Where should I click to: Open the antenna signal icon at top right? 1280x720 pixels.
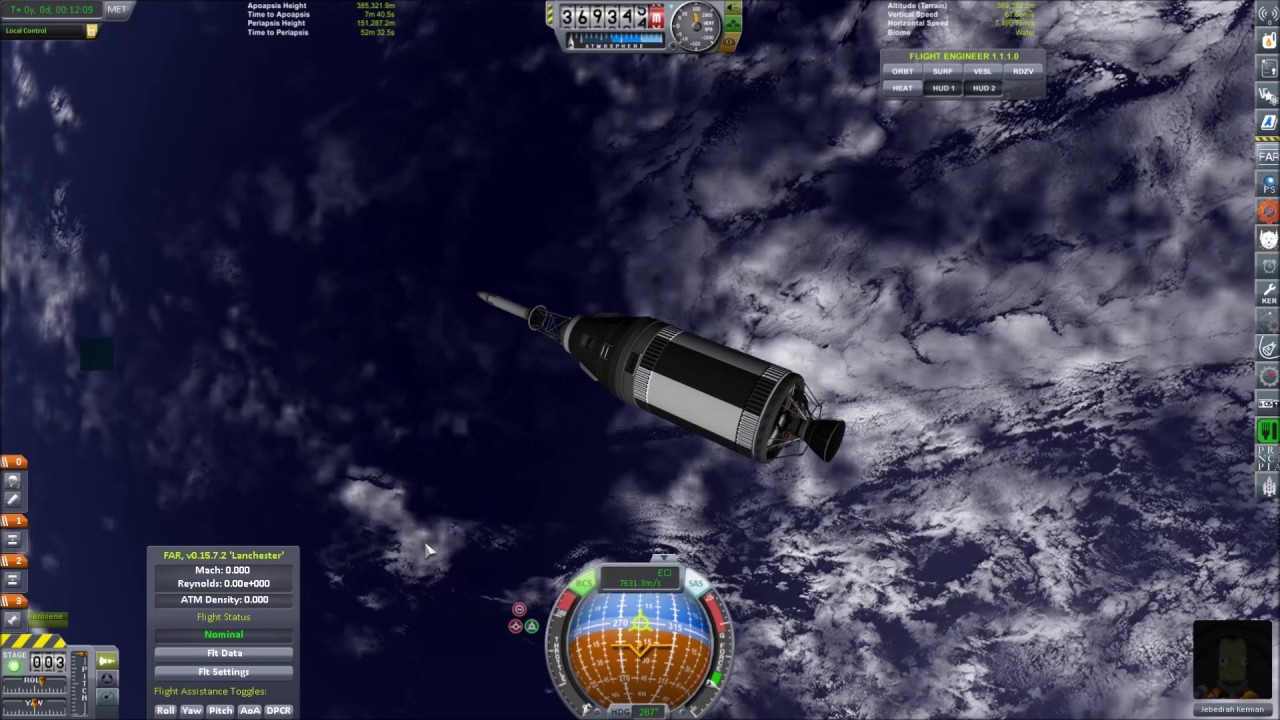1268,15
